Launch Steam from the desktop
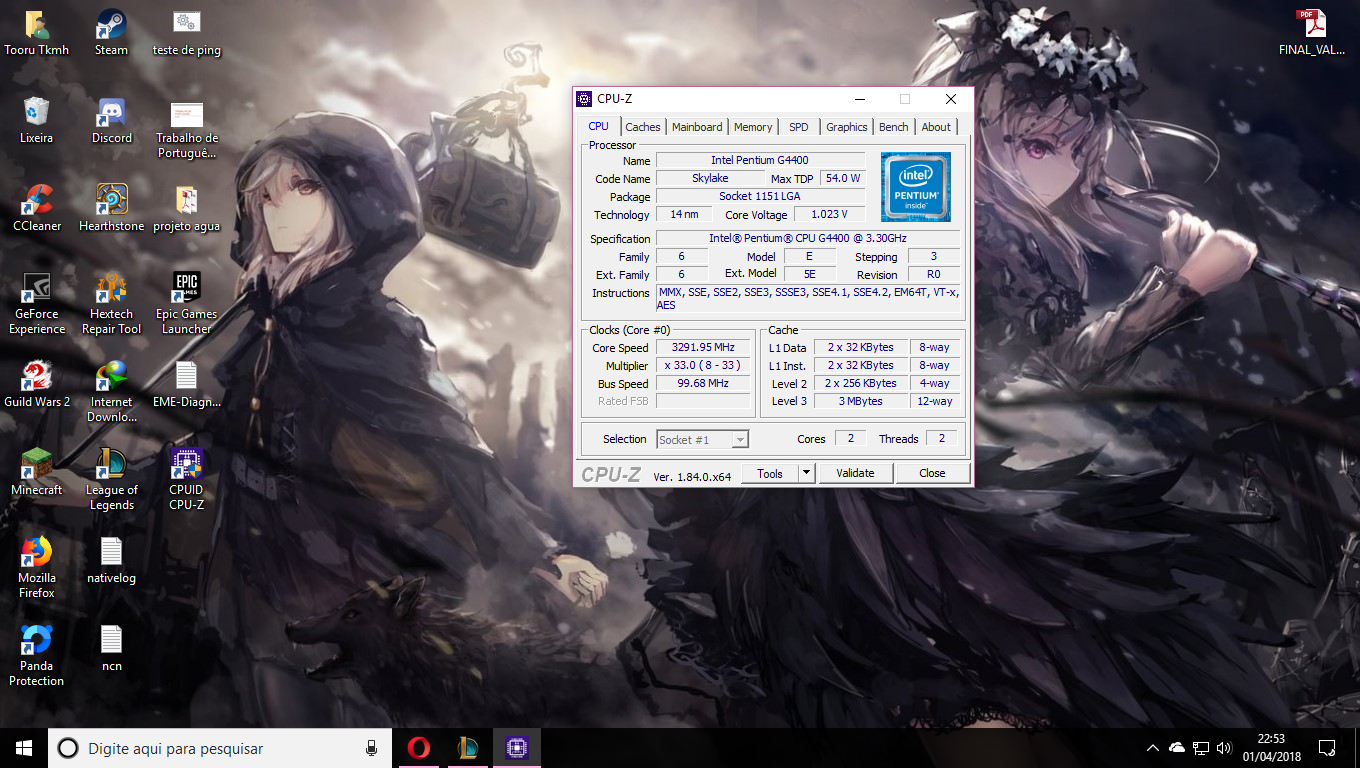The image size is (1360, 768). 111,31
